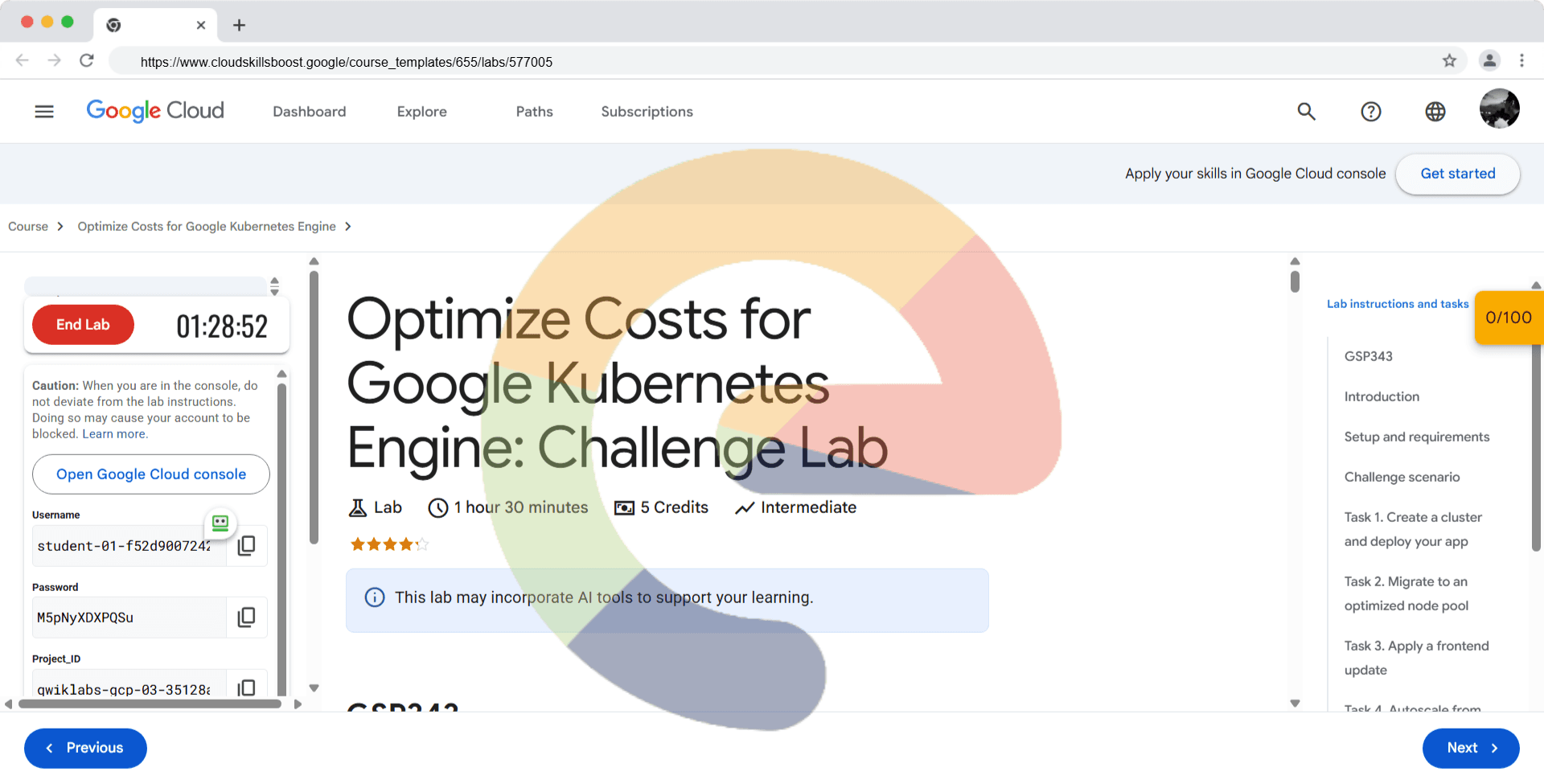Viewport: 1544px width, 784px height.
Task: Jump to Challenge scenario section
Action: tap(1402, 477)
